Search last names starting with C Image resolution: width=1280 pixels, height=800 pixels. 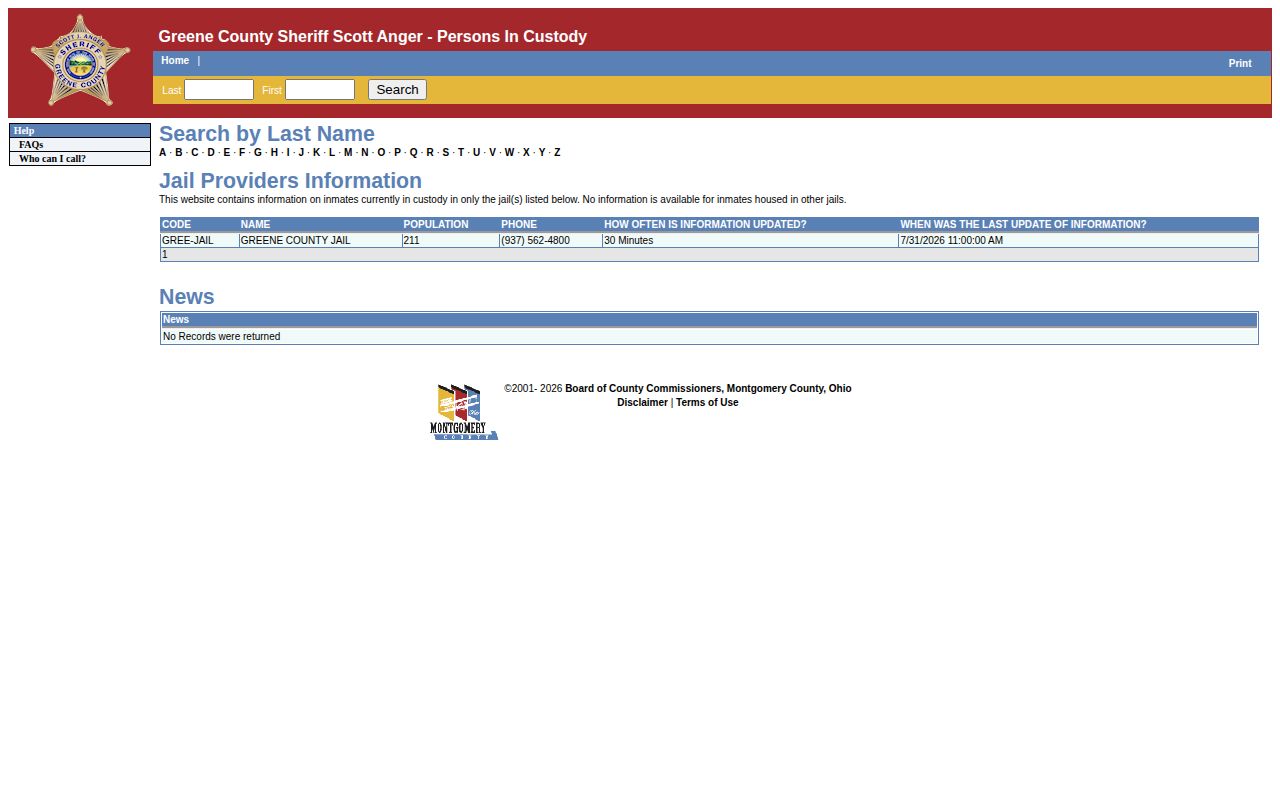pyautogui.click(x=195, y=153)
